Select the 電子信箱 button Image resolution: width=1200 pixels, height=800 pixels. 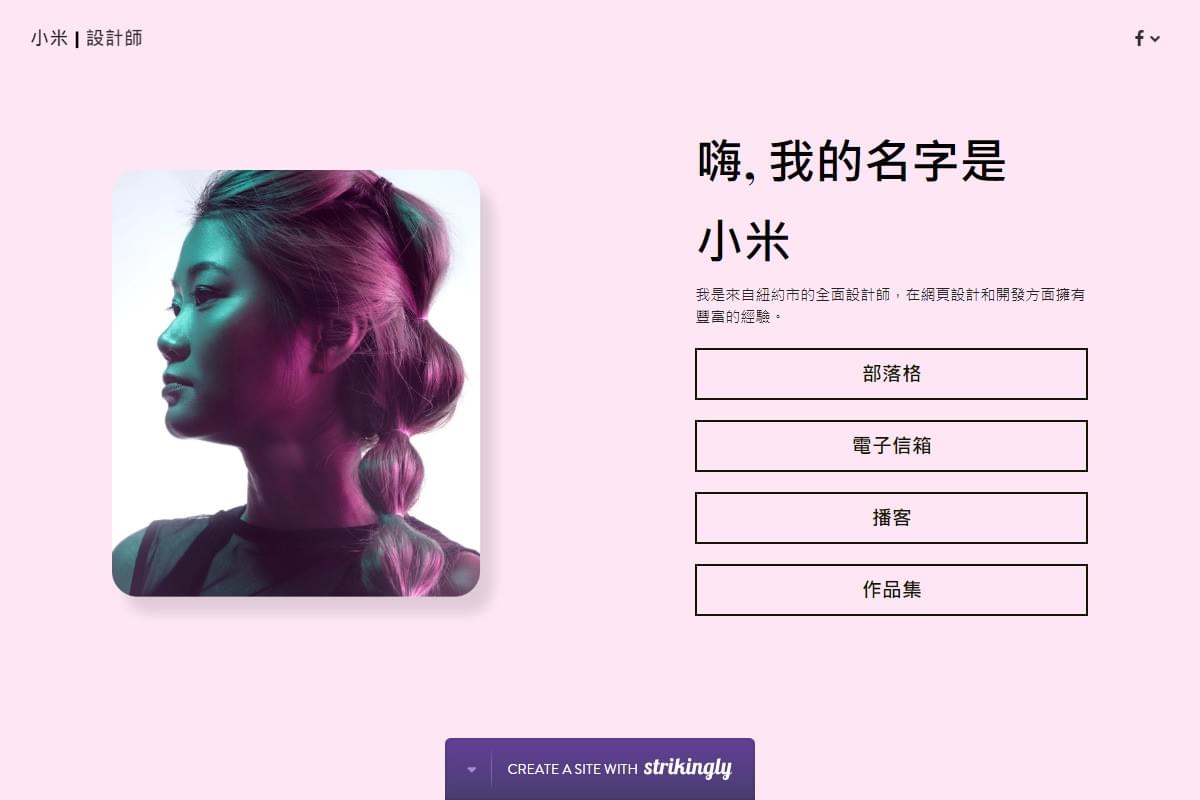click(x=891, y=446)
